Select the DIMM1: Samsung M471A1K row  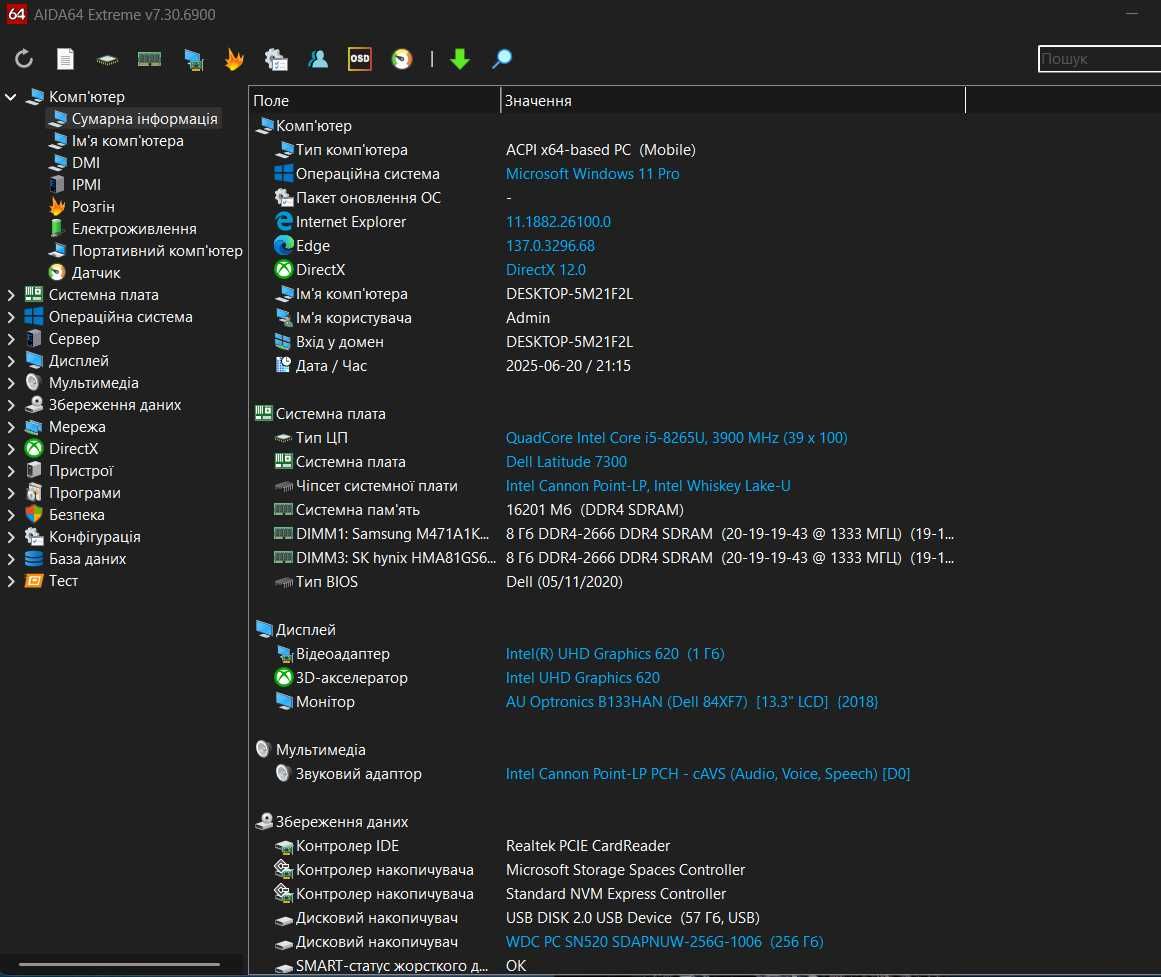(x=607, y=534)
